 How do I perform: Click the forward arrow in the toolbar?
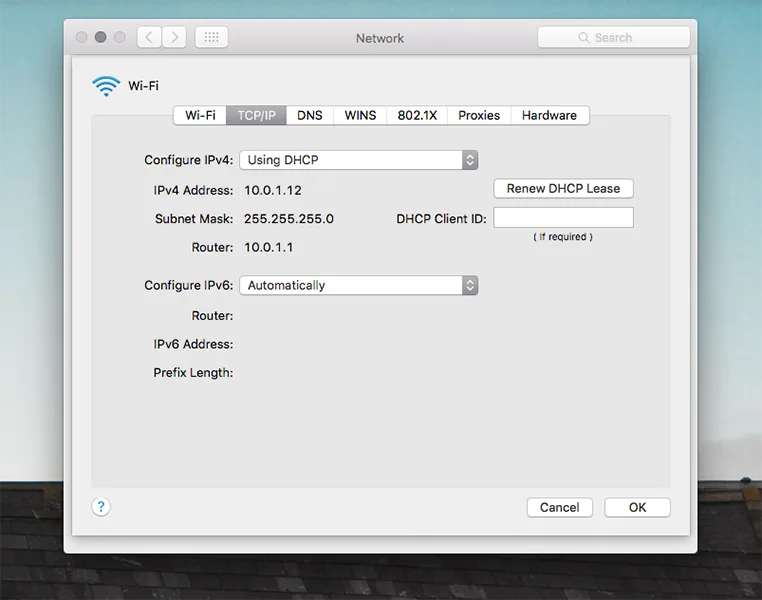click(174, 37)
